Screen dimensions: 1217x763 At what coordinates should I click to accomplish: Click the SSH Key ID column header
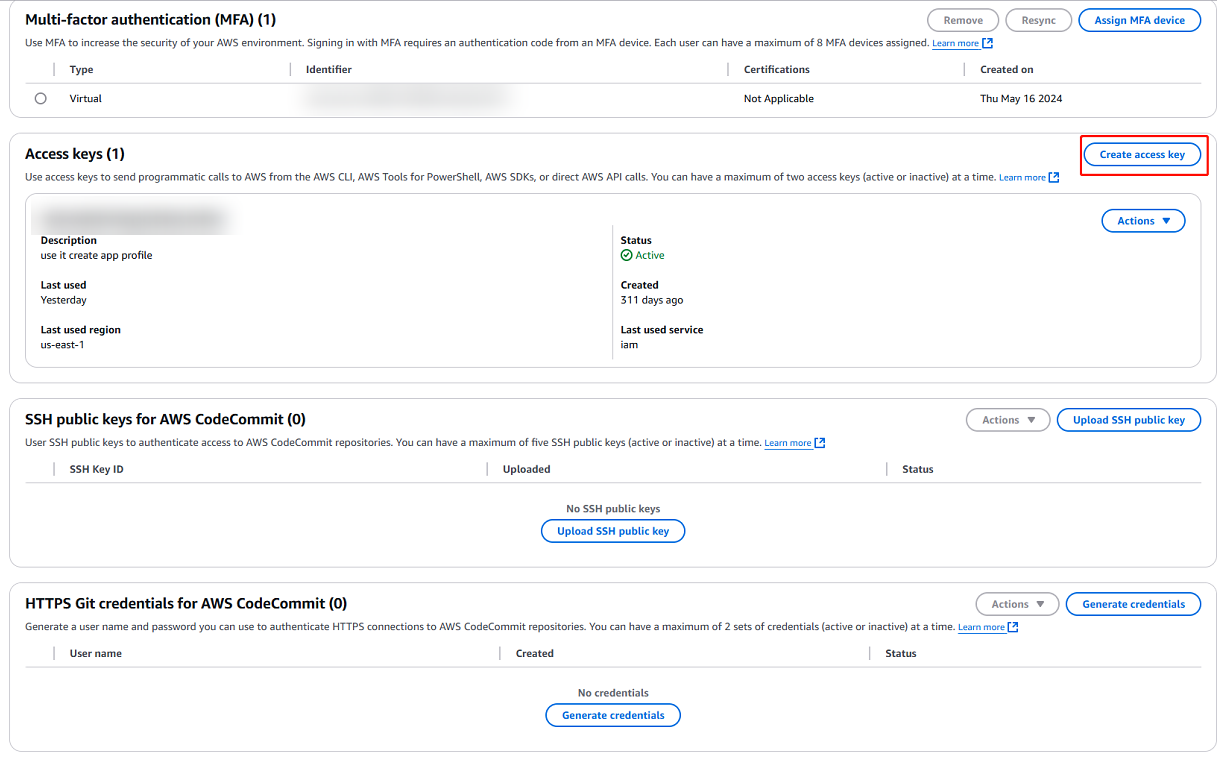(96, 469)
